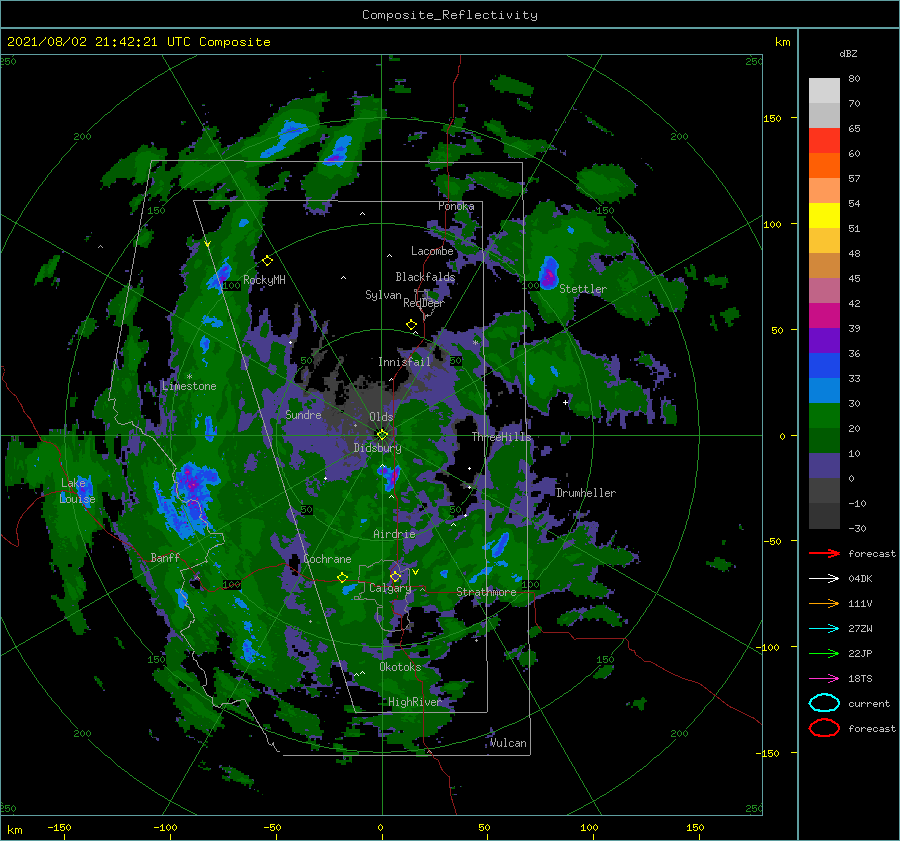Click the Airdrie label
The image size is (900, 841).
(394, 534)
